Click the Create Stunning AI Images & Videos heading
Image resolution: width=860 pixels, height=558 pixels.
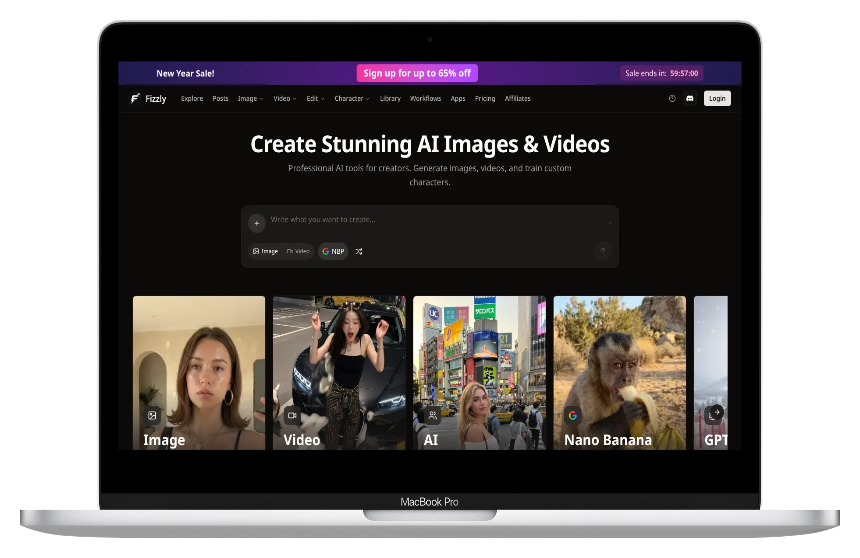(x=430, y=144)
